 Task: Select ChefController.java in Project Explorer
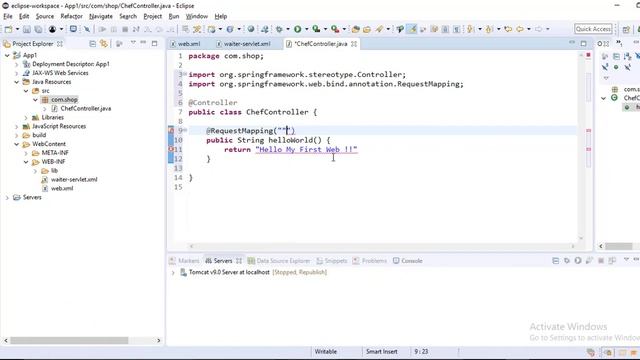tap(86, 109)
